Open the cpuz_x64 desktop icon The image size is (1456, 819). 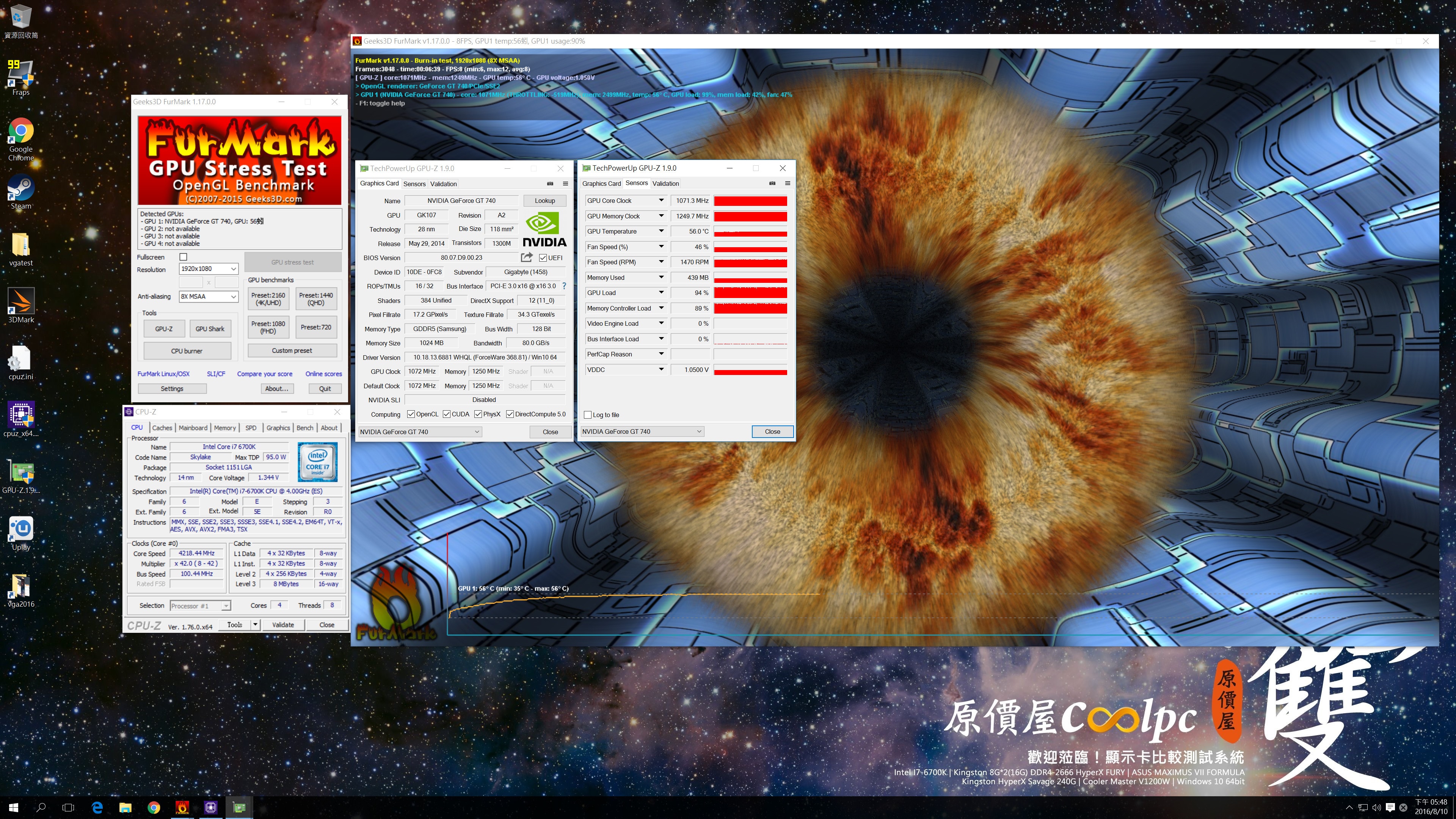[x=21, y=419]
